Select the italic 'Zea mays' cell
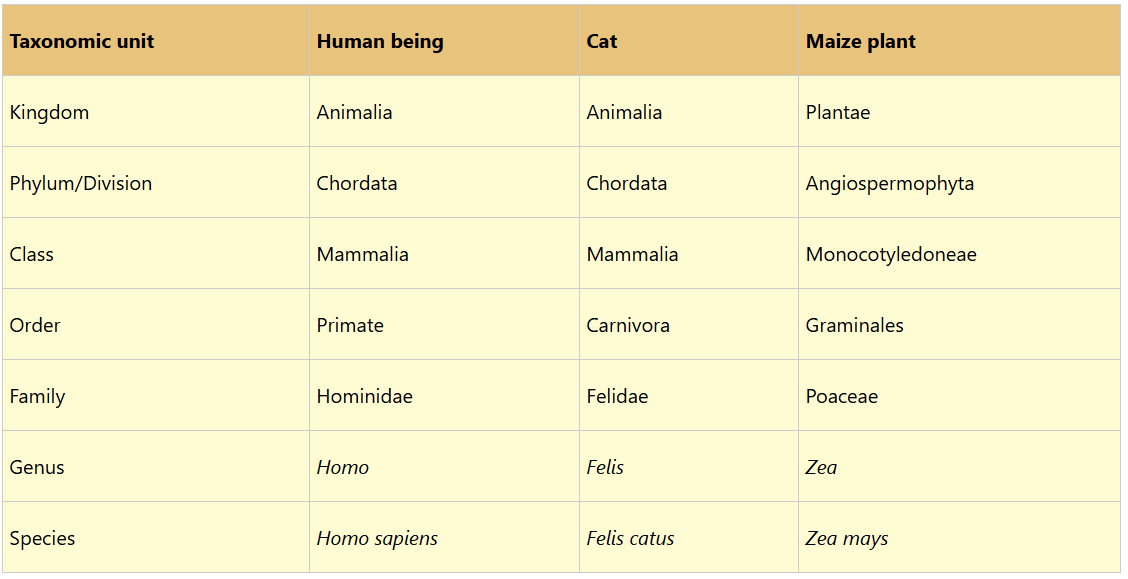Screen dimensions: 1128x579 [x=847, y=539]
